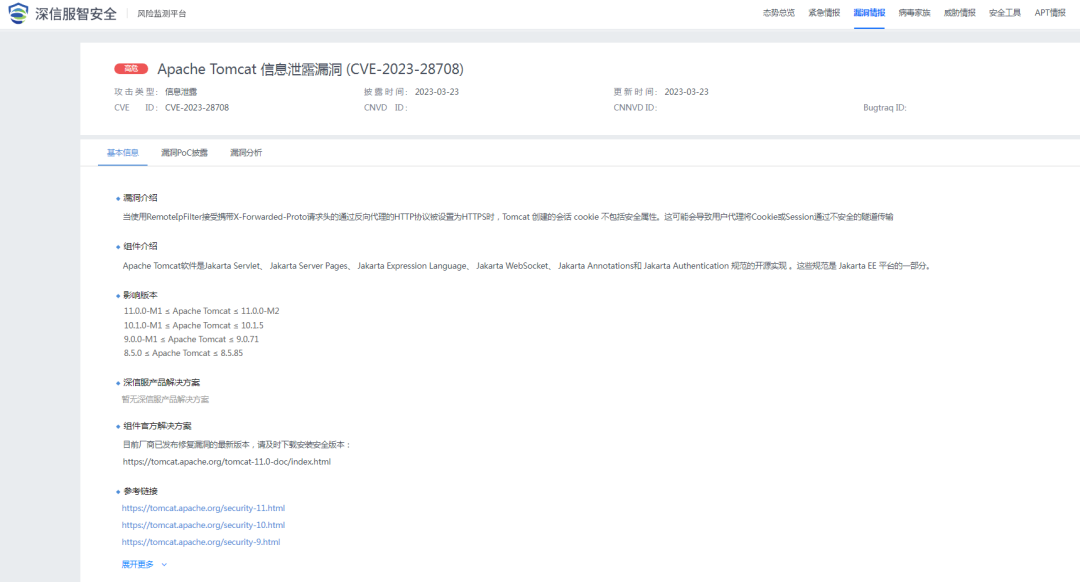
Task: Open the security-10.html reference link
Action: 203,525
